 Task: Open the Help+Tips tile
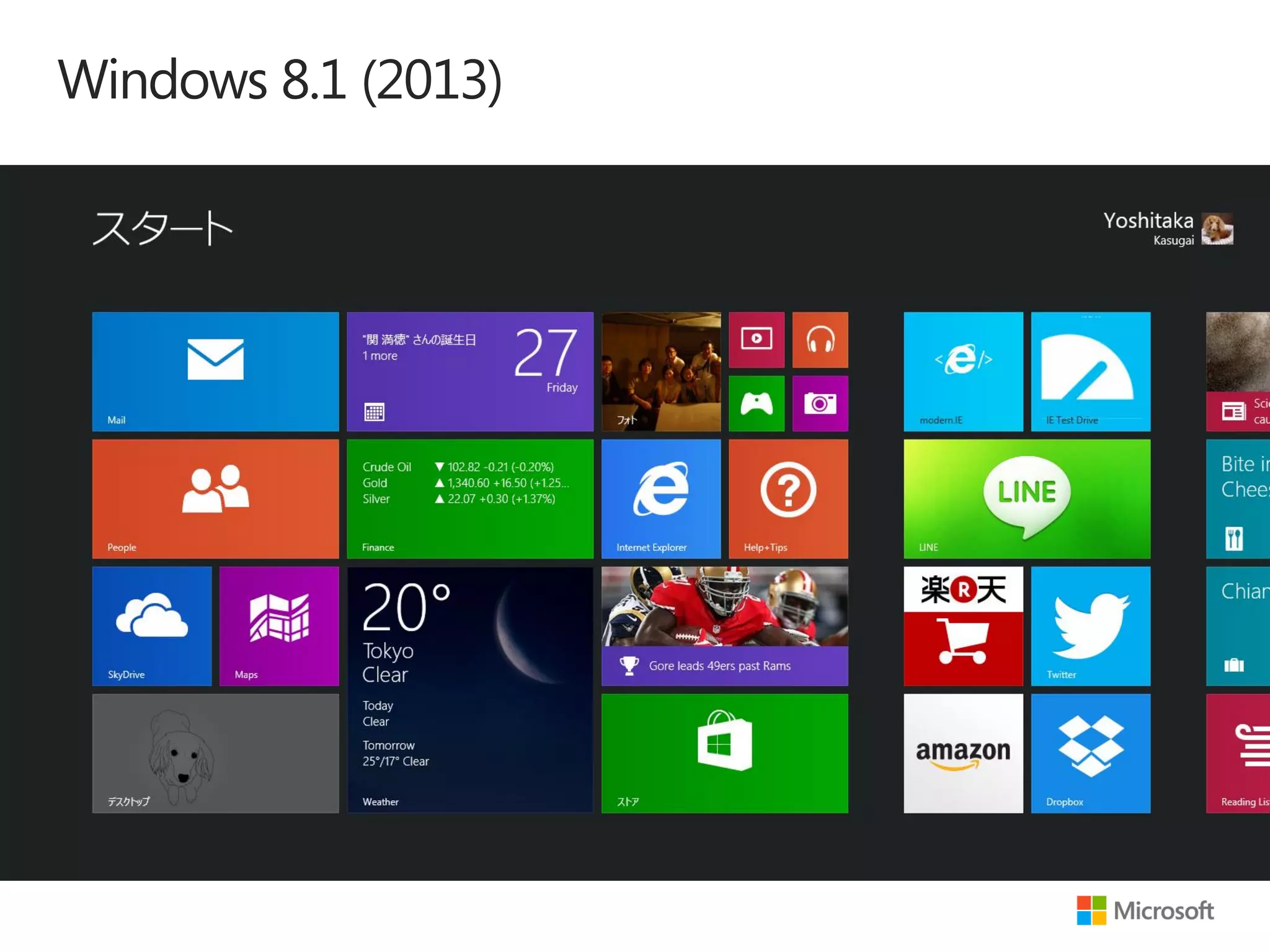(x=788, y=499)
